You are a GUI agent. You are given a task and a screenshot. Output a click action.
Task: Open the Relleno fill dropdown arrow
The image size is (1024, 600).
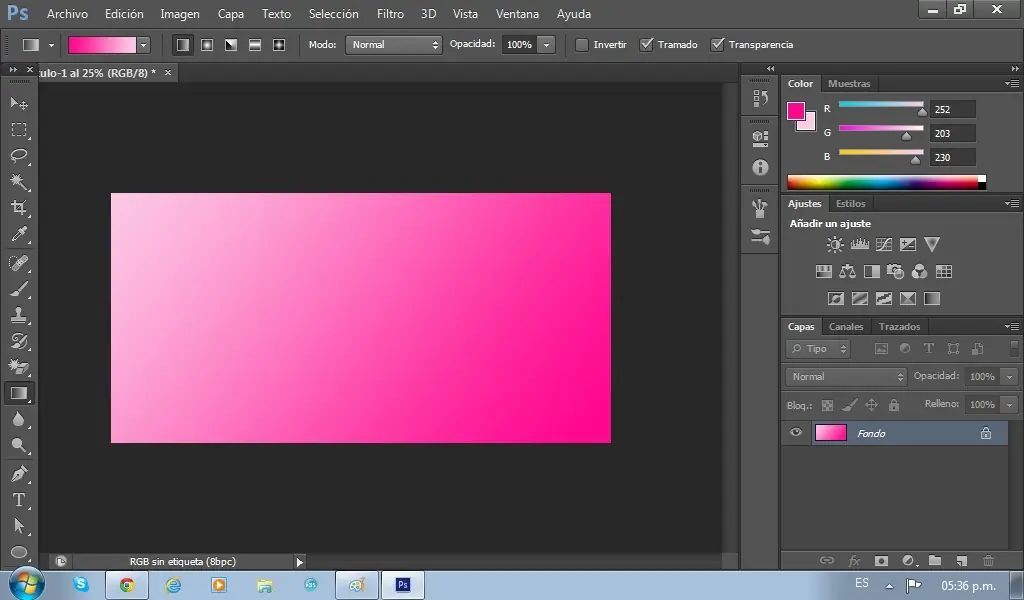pyautogui.click(x=1010, y=405)
